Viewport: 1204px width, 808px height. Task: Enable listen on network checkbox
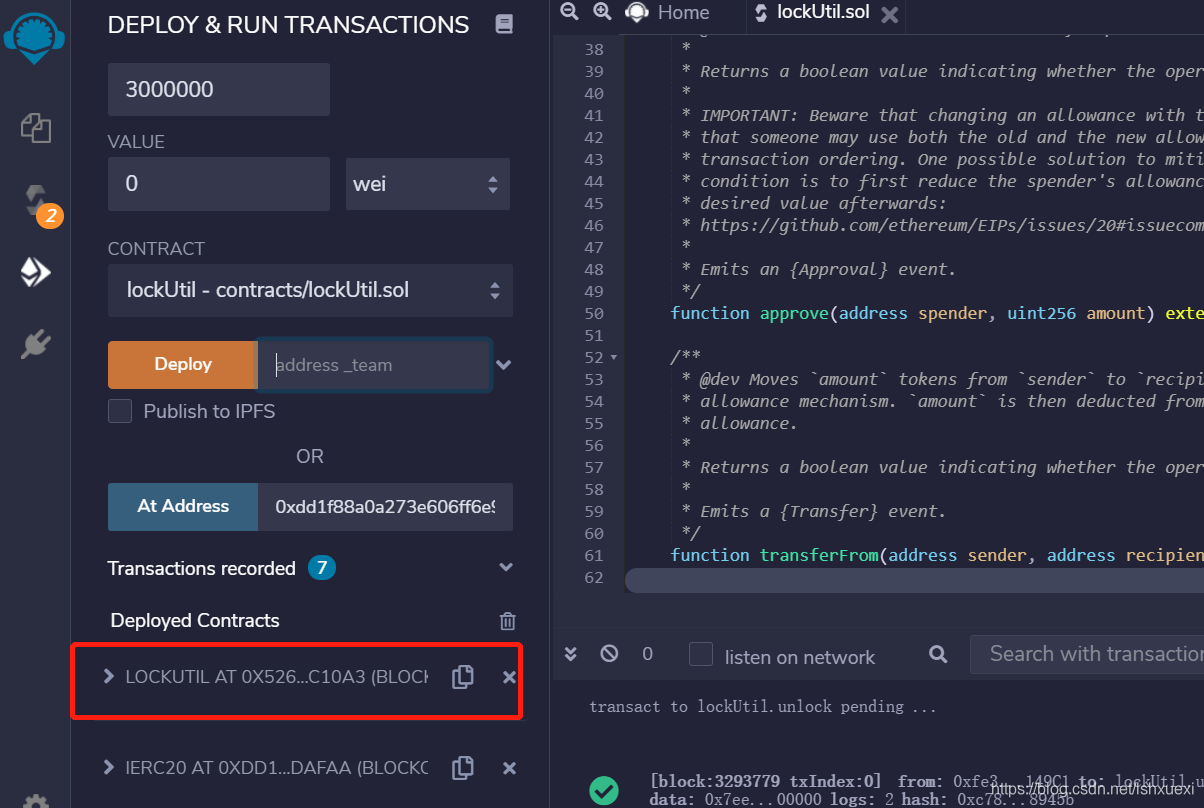702,655
